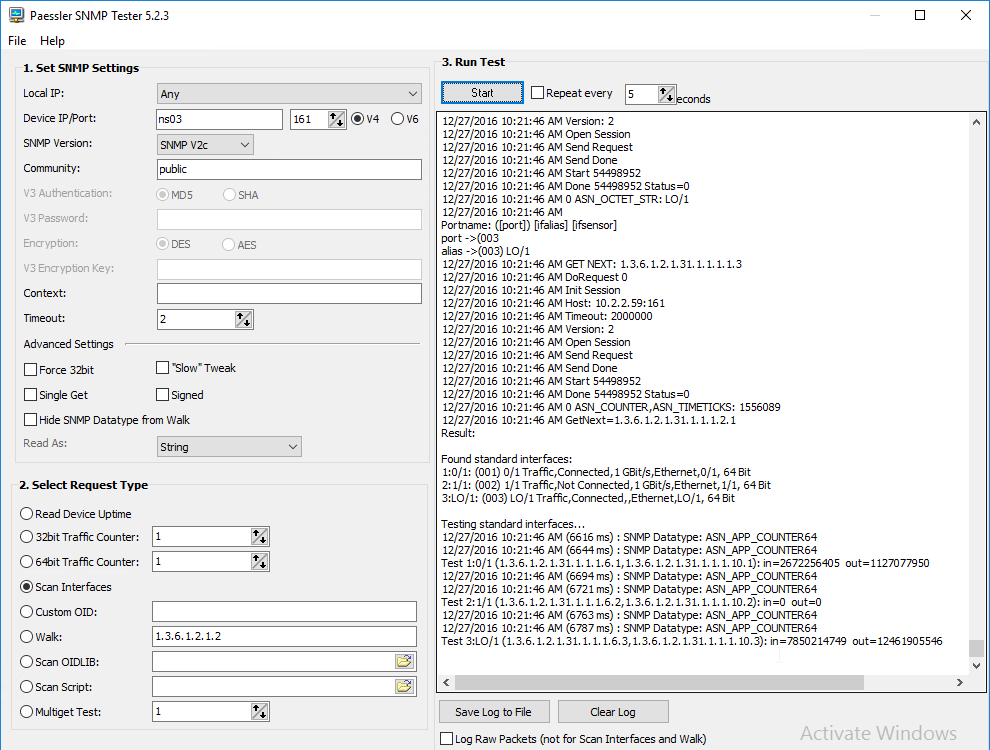Screen dimensions: 990x750
Task: Choose the V6 radio button
Action: [397, 119]
